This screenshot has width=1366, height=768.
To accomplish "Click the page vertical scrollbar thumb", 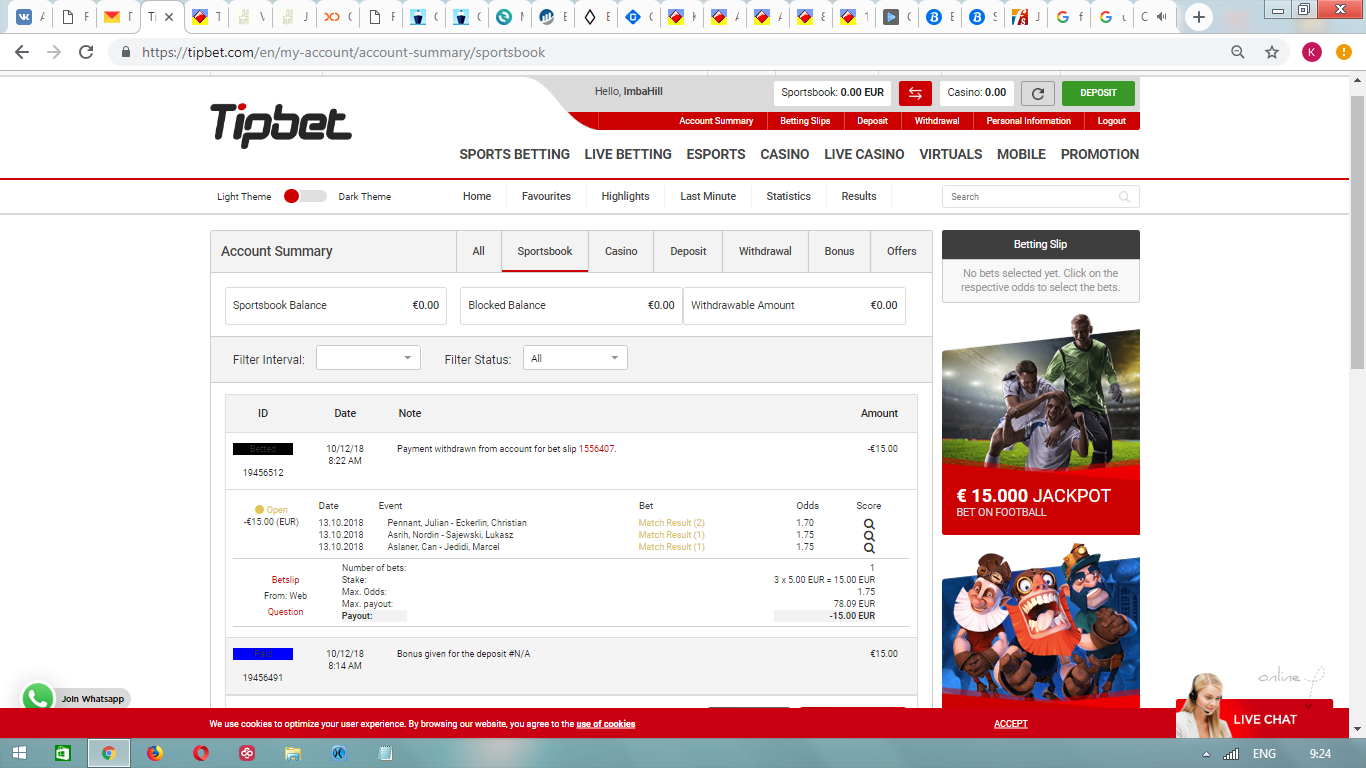I will [1357, 230].
